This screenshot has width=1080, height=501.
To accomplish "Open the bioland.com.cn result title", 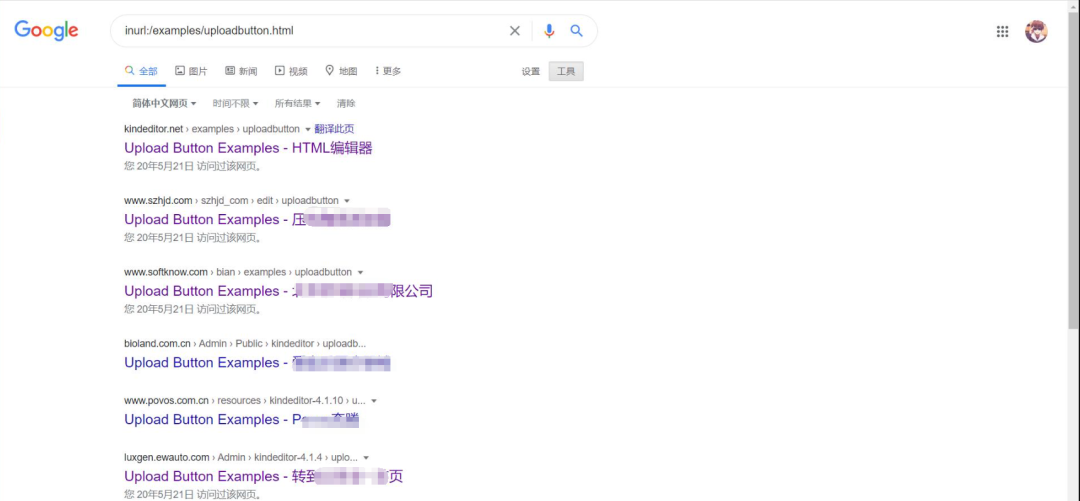I will pos(257,362).
